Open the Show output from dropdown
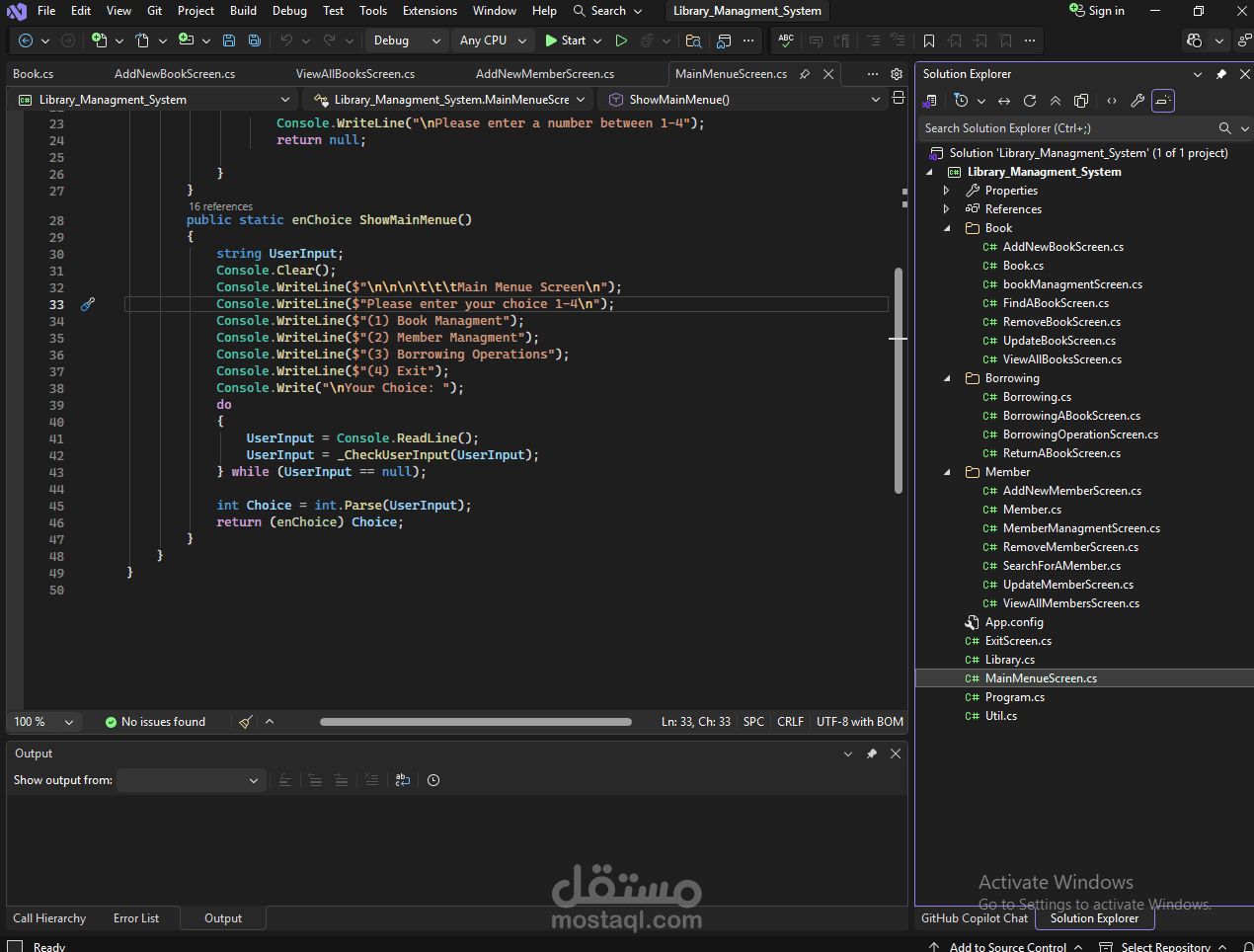Image resolution: width=1254 pixels, height=952 pixels. click(x=190, y=780)
